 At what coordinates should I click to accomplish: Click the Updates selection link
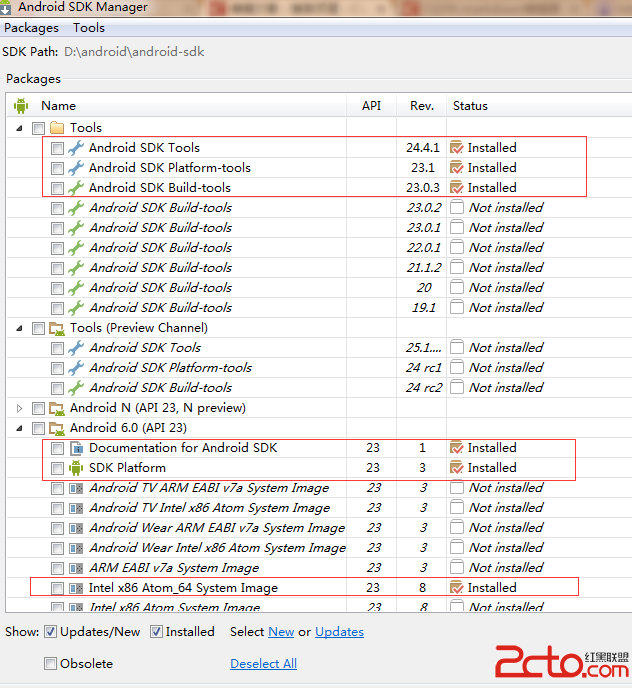coord(339,632)
